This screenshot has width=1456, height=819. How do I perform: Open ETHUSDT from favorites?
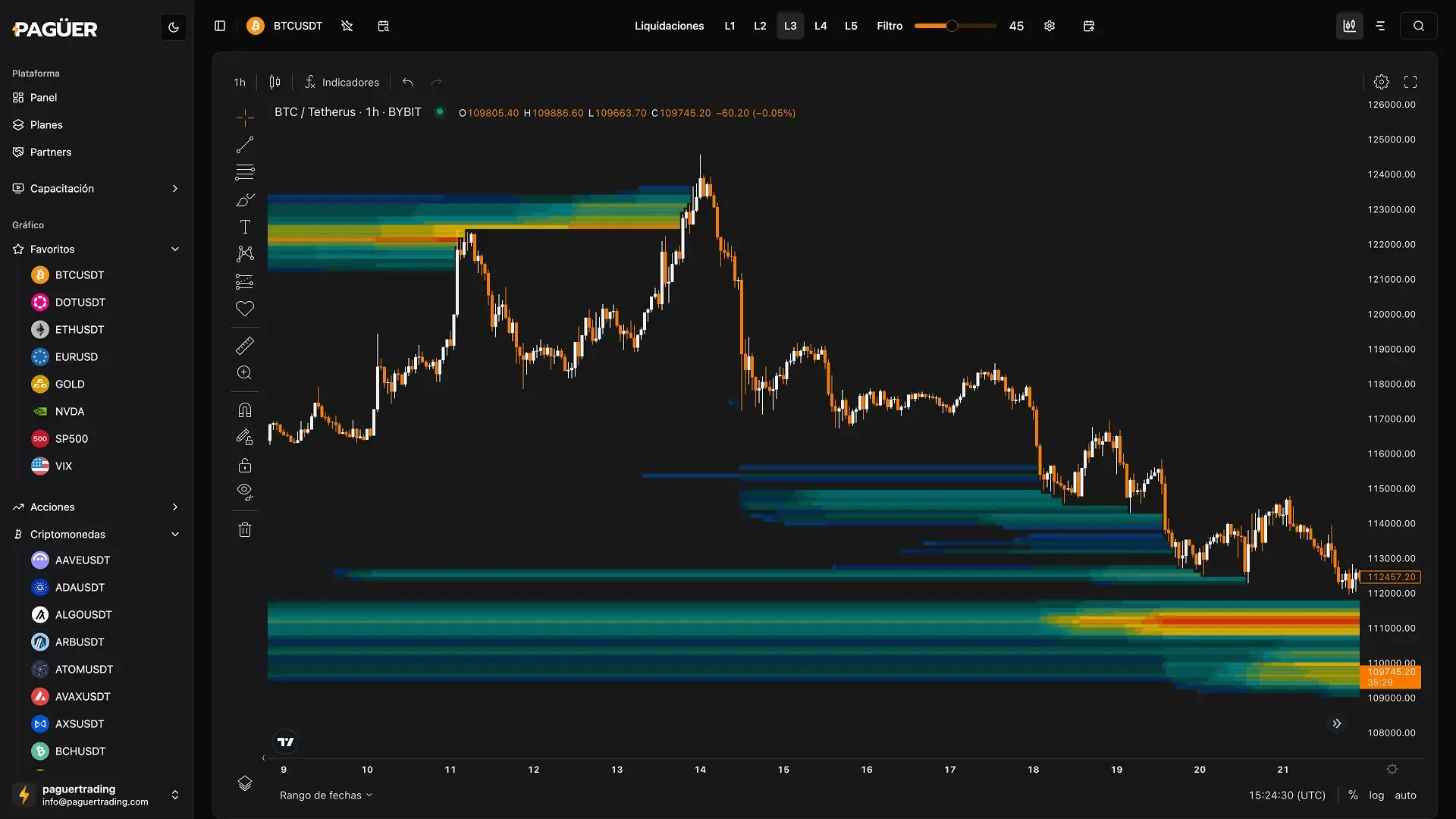[79, 329]
